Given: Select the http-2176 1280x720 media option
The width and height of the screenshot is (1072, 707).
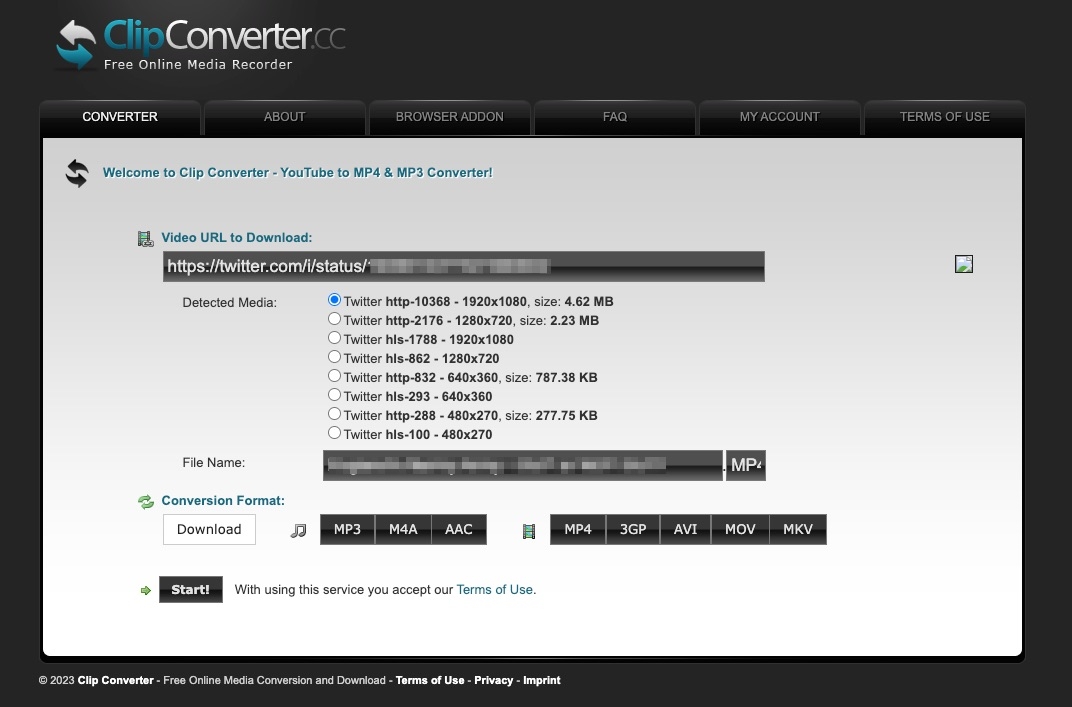Looking at the screenshot, I should 334,319.
